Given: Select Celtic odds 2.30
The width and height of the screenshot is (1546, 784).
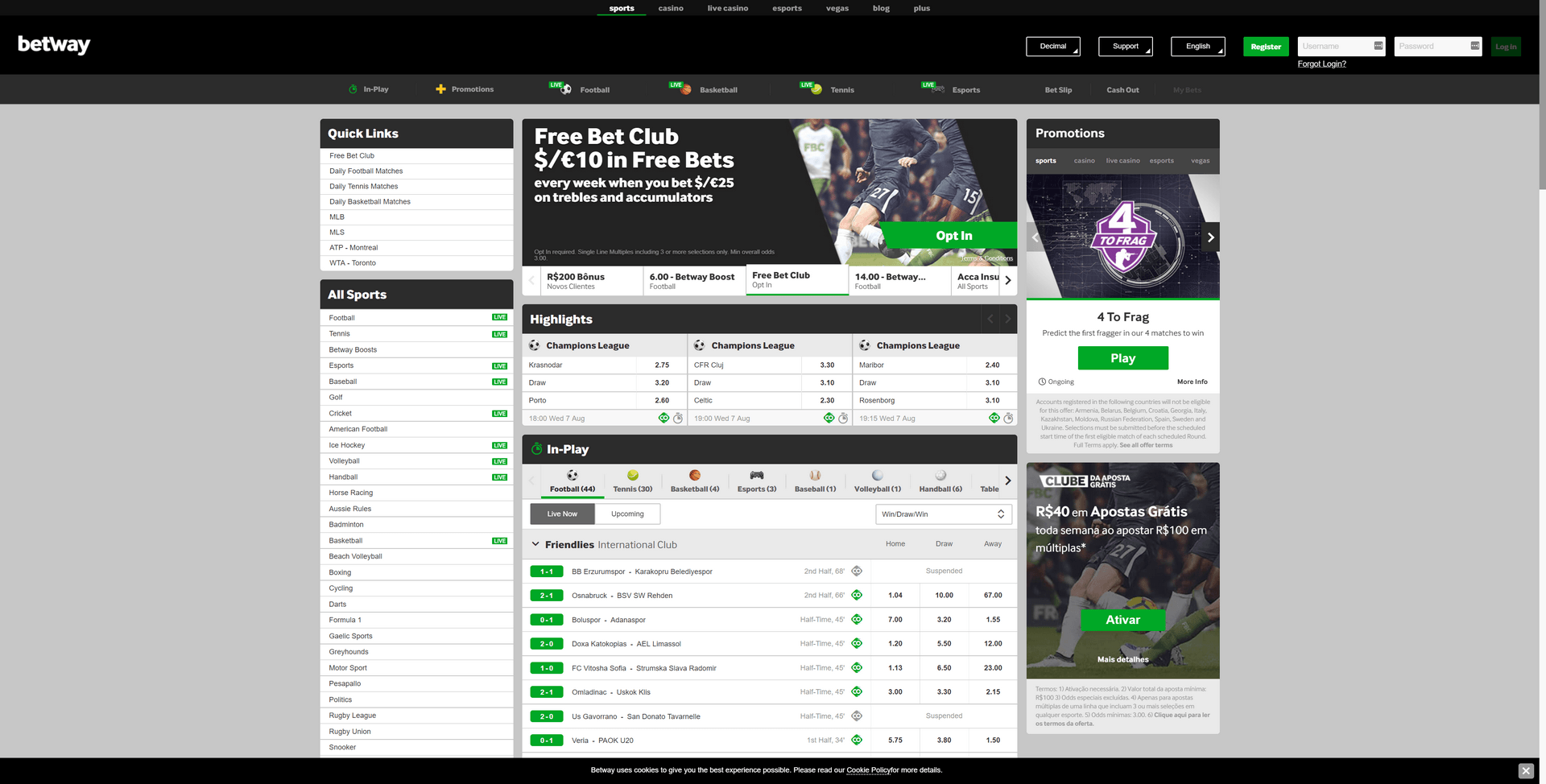Looking at the screenshot, I should (827, 401).
